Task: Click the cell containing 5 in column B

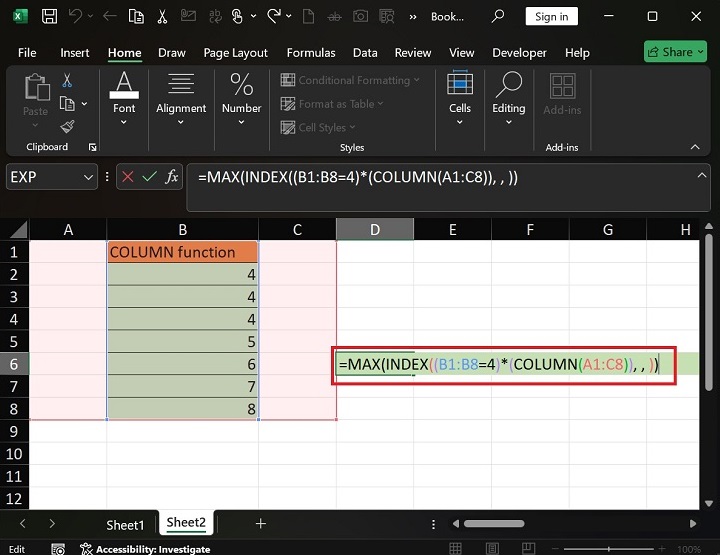Action: pyautogui.click(x=183, y=342)
